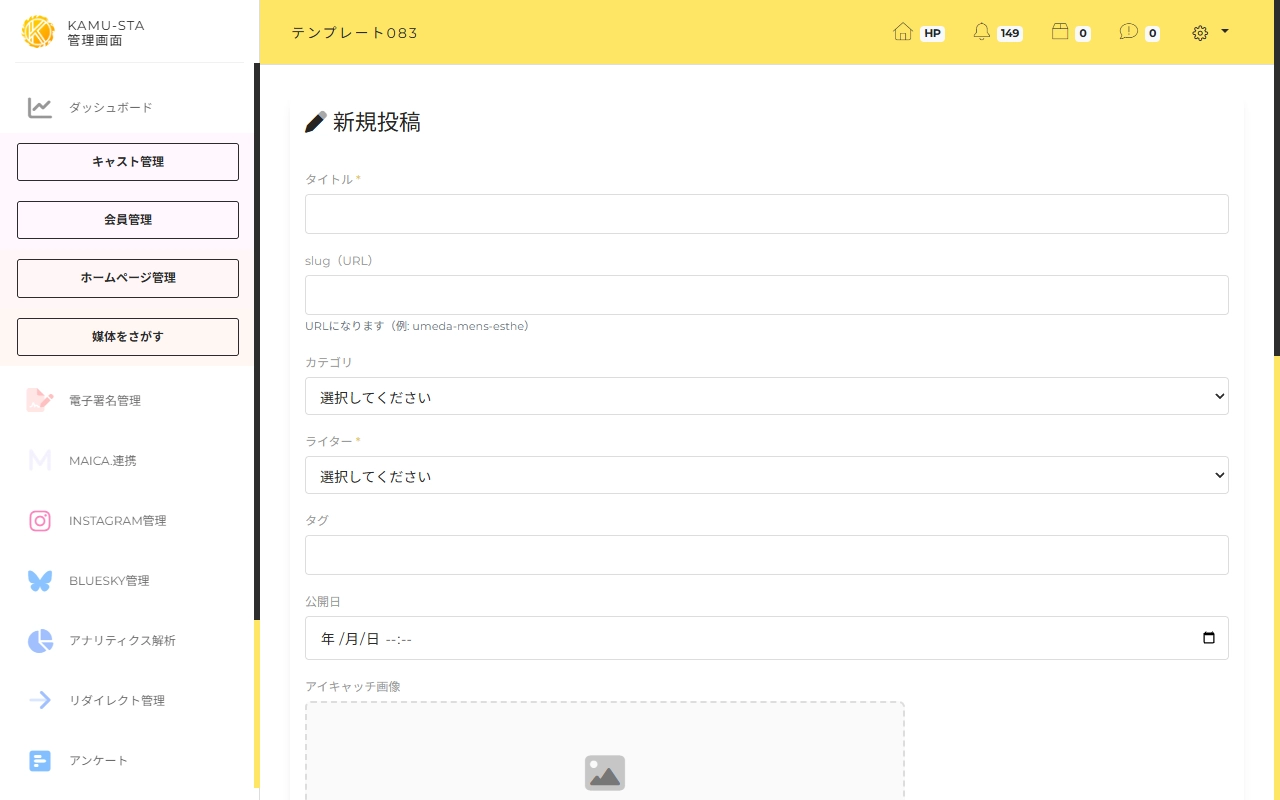The image size is (1280, 800).
Task: Open the 会員管理 section
Action: [x=128, y=220]
